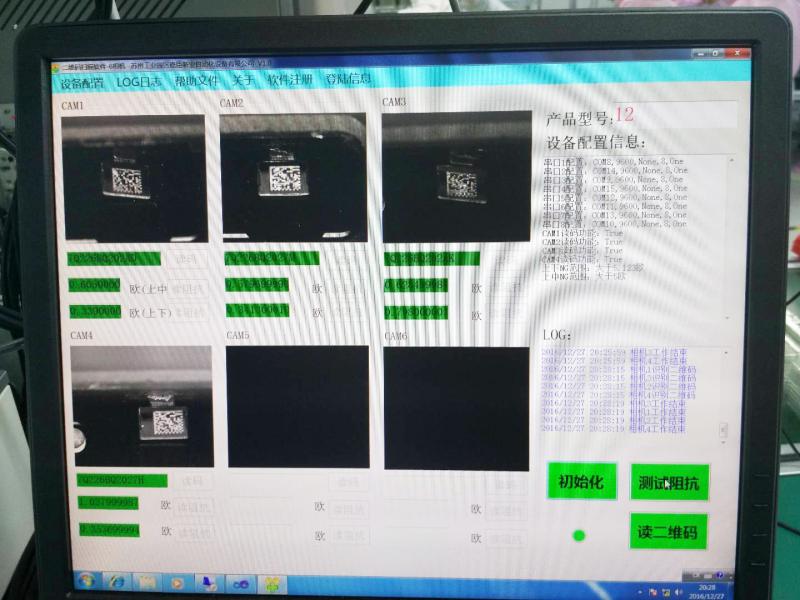Click the CAM4 lower green resistance field
The image size is (800, 600).
point(109,530)
